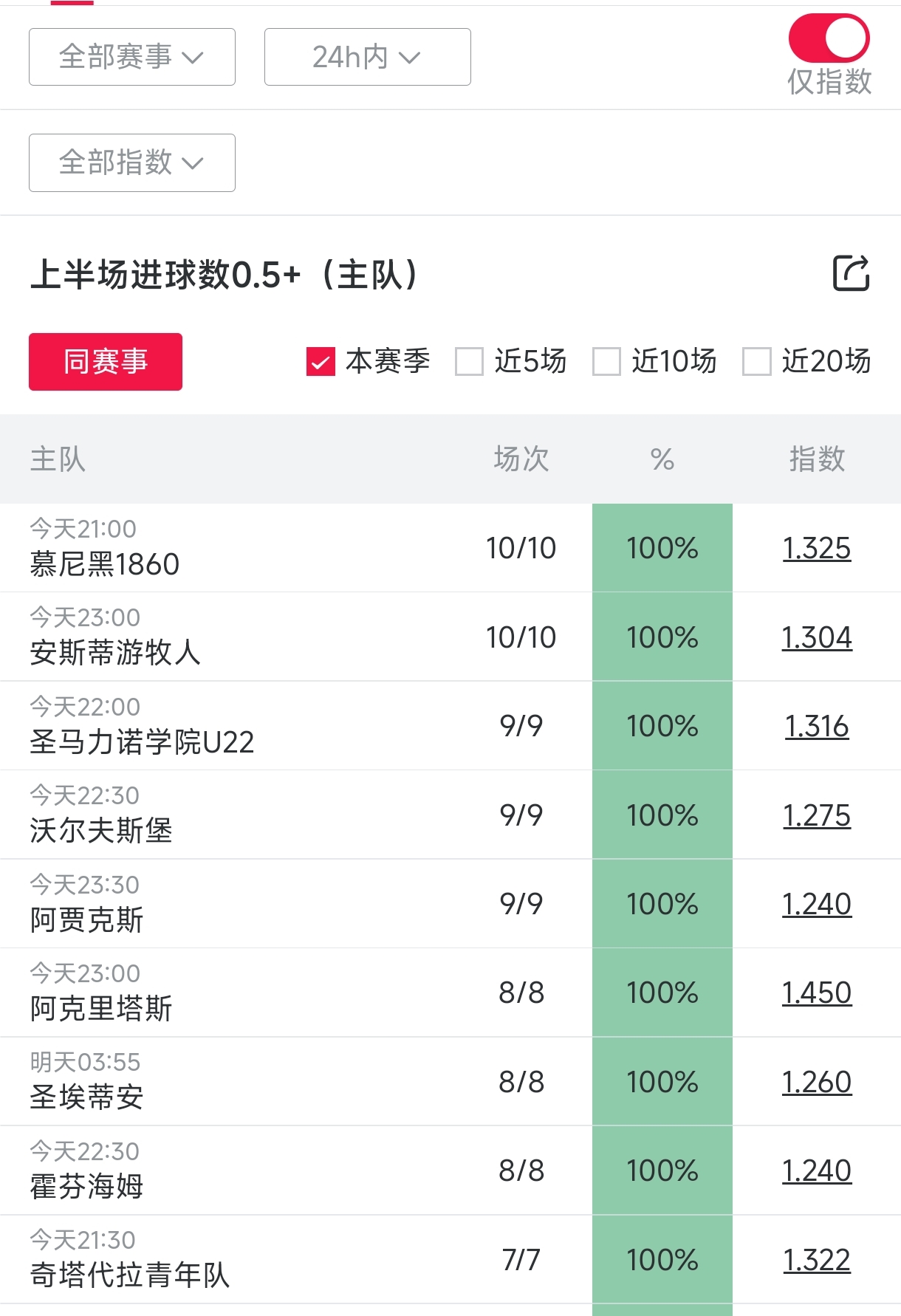Open the 圣马力诺学院U22 team entry
The height and width of the screenshot is (1316, 901).
coord(142,741)
